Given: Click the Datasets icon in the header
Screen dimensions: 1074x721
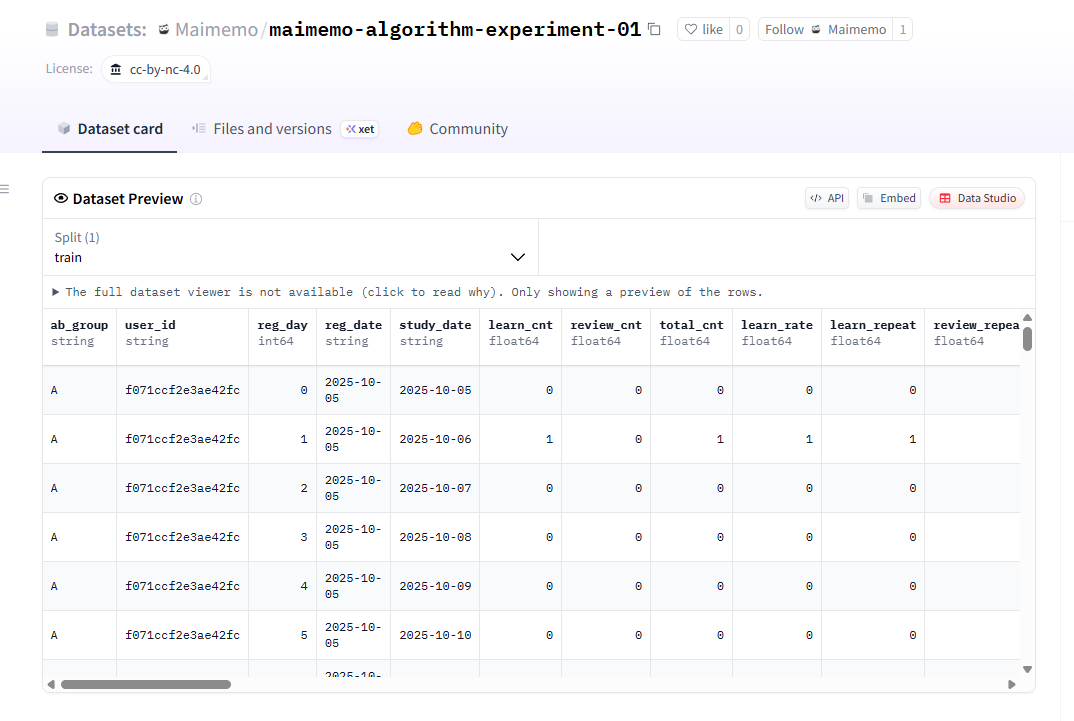Looking at the screenshot, I should [52, 30].
